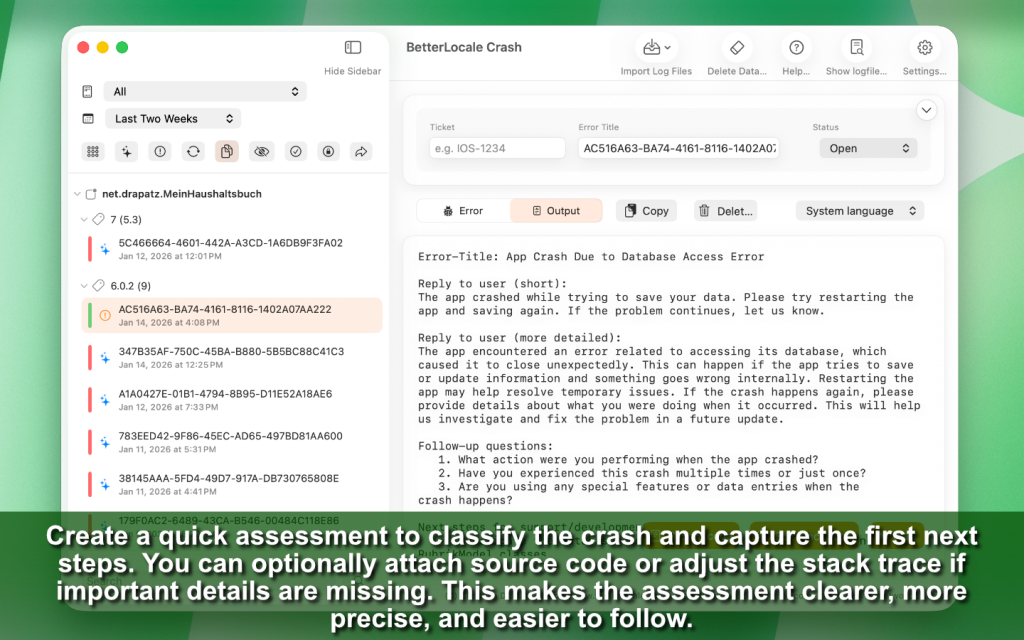Image resolution: width=1024 pixels, height=640 pixels.
Task: Click the sparkle AI filter icon
Action: click(126, 151)
